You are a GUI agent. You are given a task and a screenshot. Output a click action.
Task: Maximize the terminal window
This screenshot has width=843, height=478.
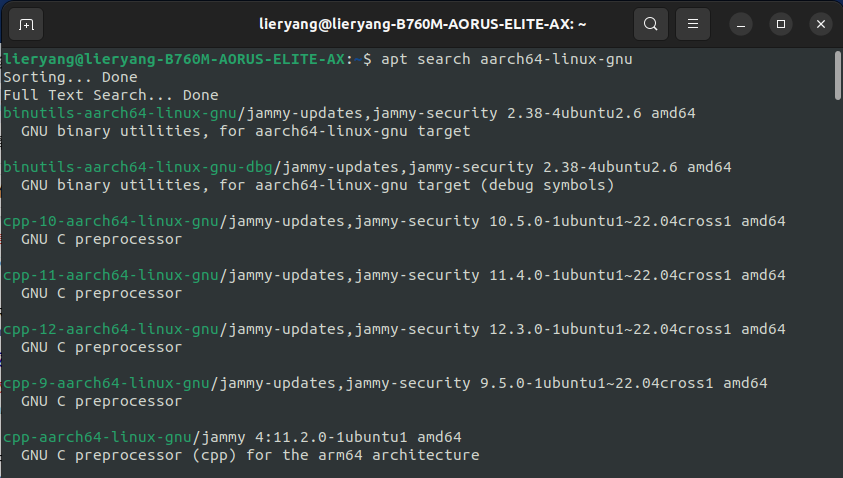tap(781, 24)
